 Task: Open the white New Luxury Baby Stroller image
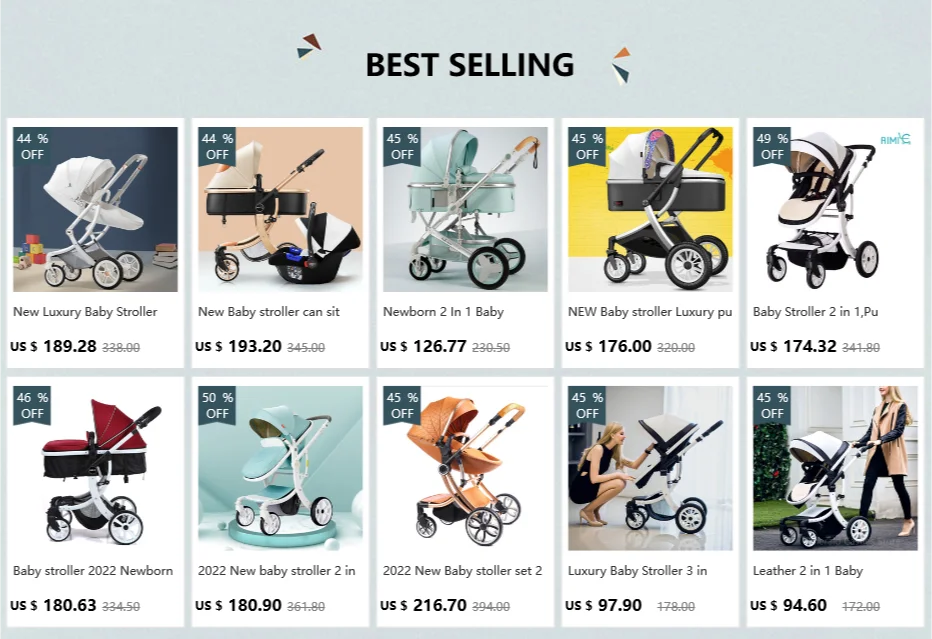pos(95,209)
